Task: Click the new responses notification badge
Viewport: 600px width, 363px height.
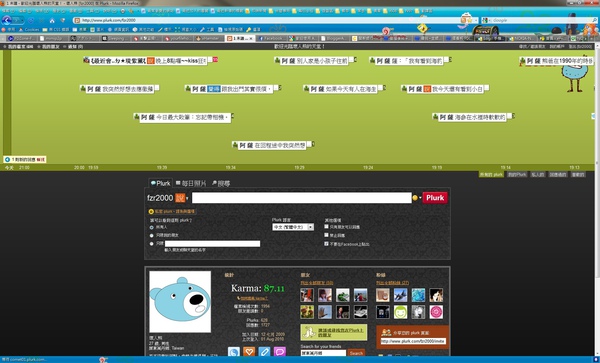Action: click(24, 160)
